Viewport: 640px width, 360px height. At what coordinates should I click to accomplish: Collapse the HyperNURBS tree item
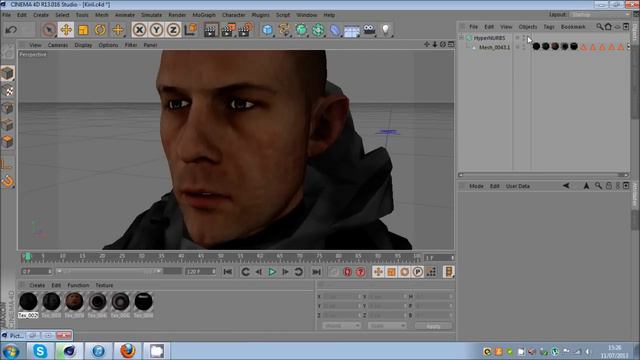[462, 38]
